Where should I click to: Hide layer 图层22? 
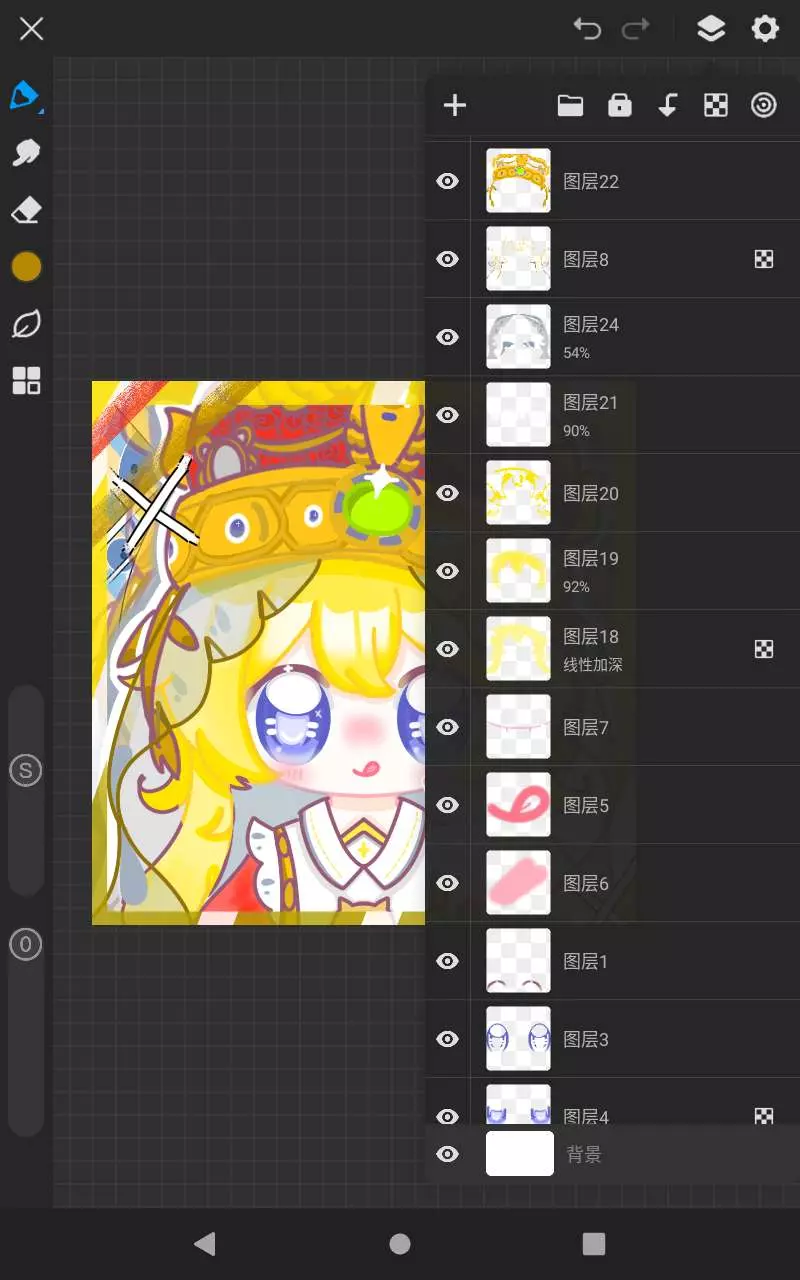448,181
